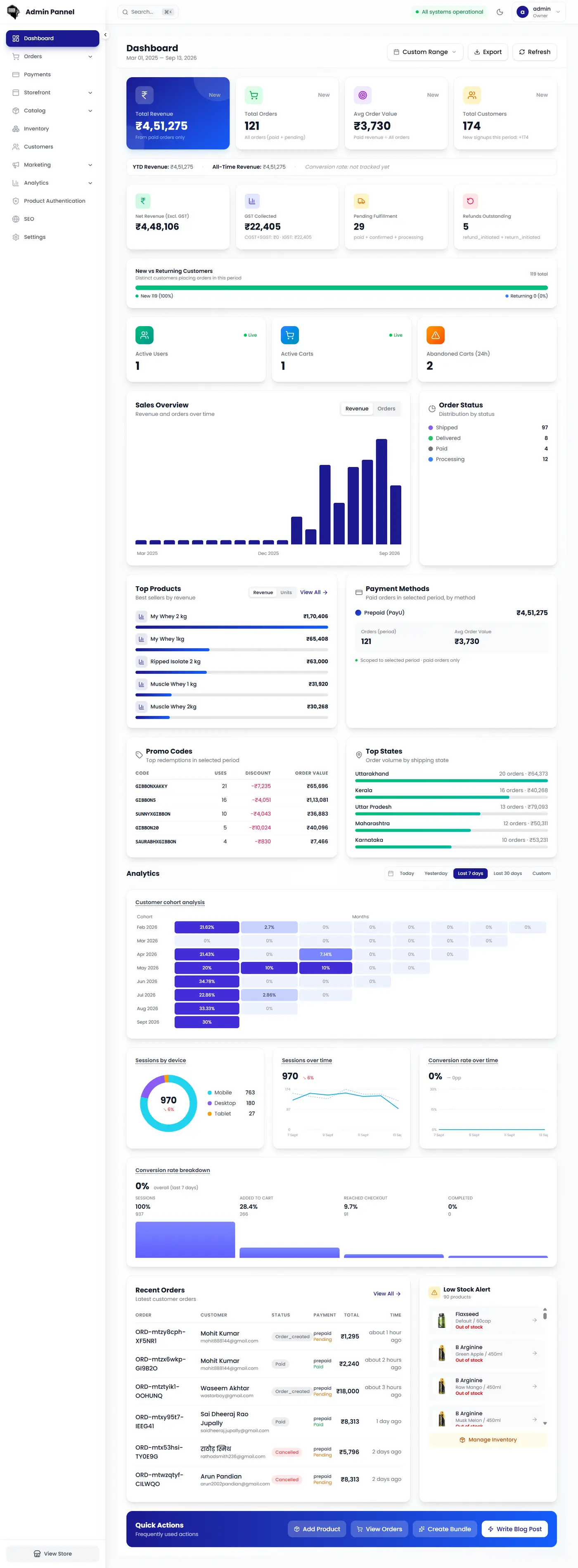Viewport: 578px width, 1568px height.
Task: Click the GST Collected chart icon
Action: point(252,201)
